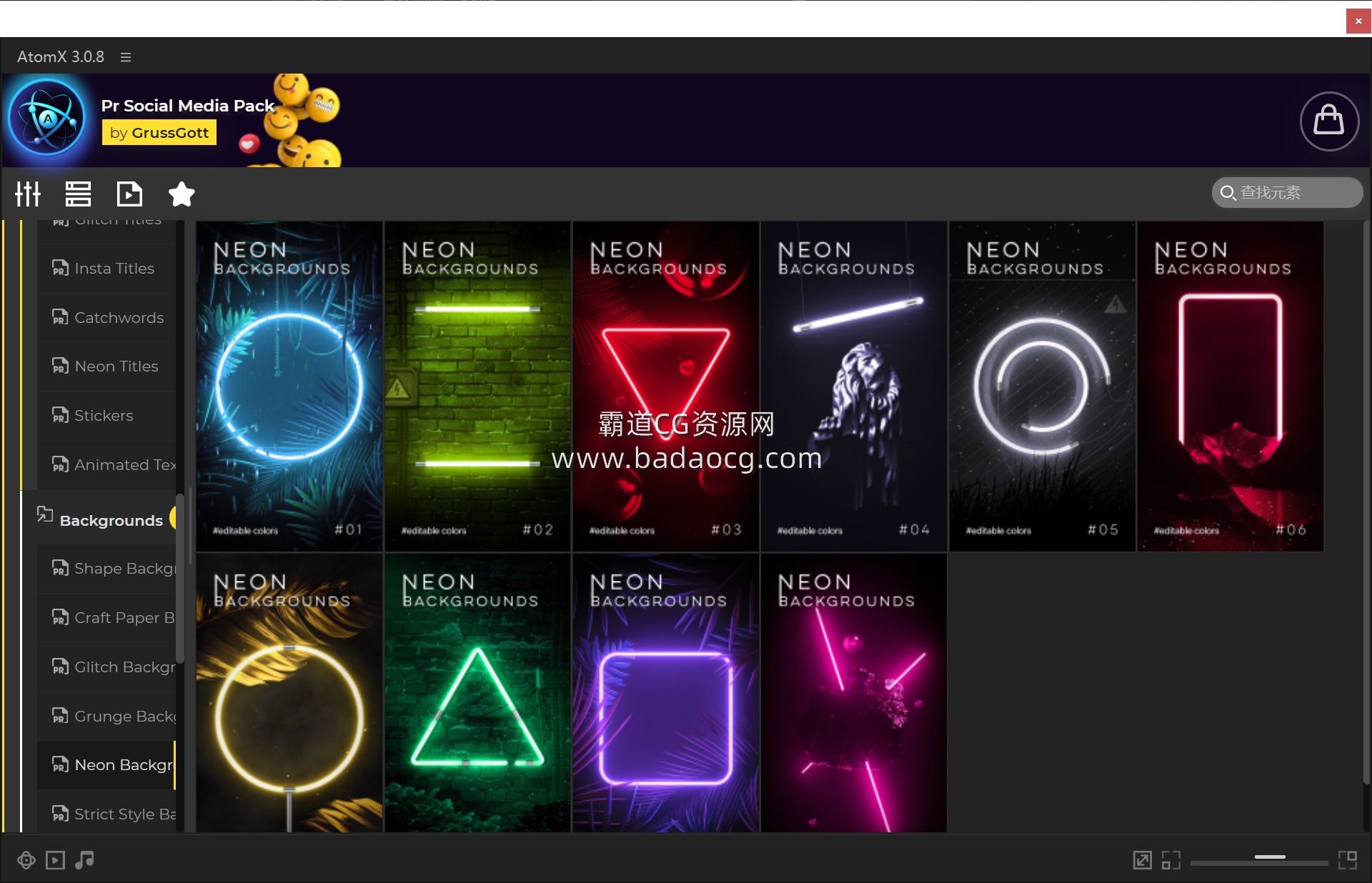Select the Insta Titles category
This screenshot has width=1372, height=883.
106,269
